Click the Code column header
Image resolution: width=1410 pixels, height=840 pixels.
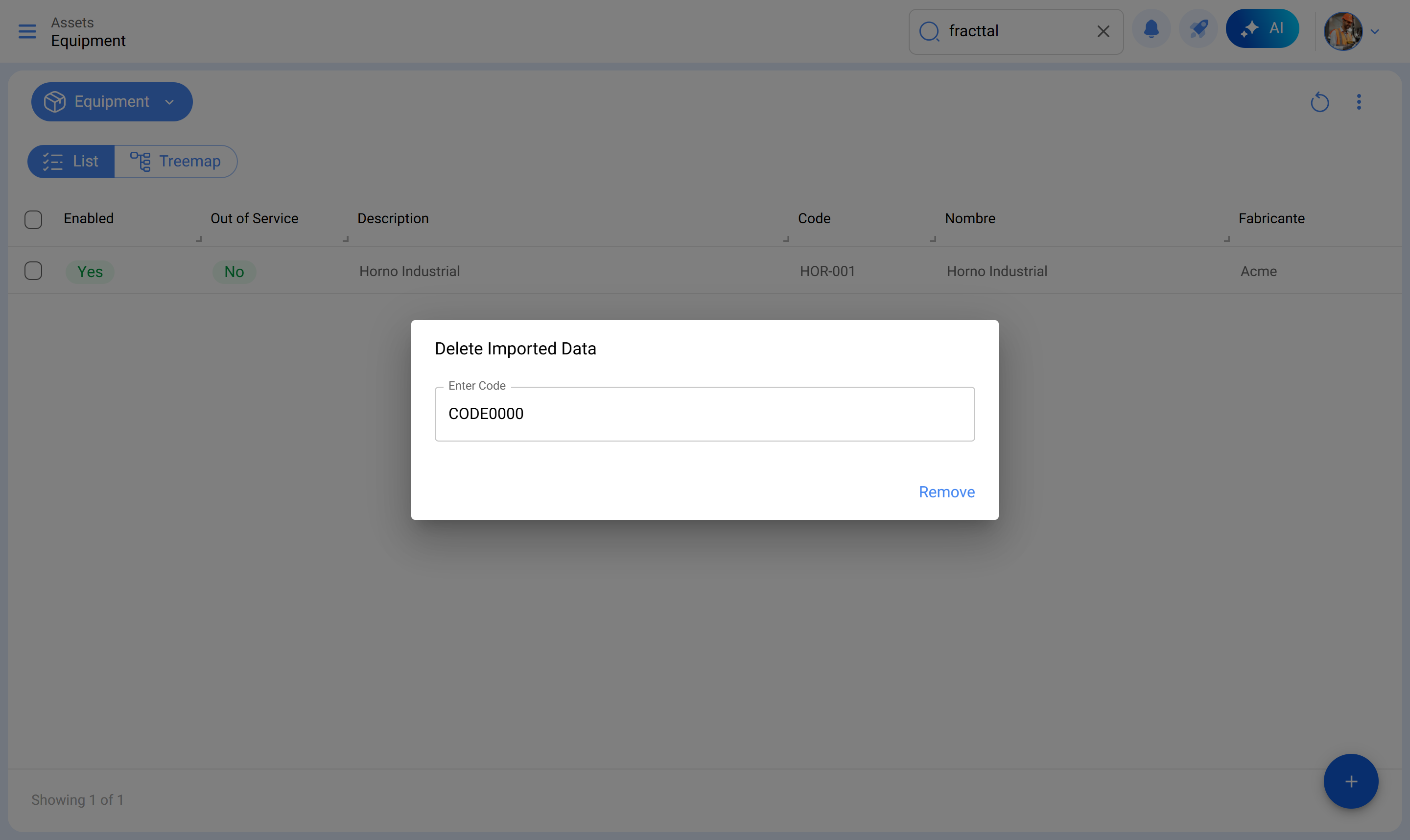click(x=813, y=218)
